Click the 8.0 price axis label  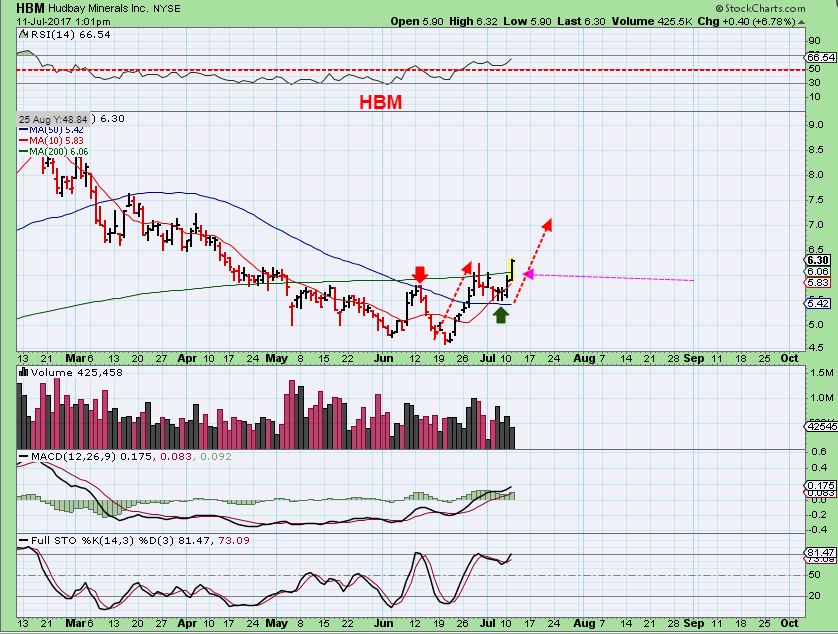816,174
